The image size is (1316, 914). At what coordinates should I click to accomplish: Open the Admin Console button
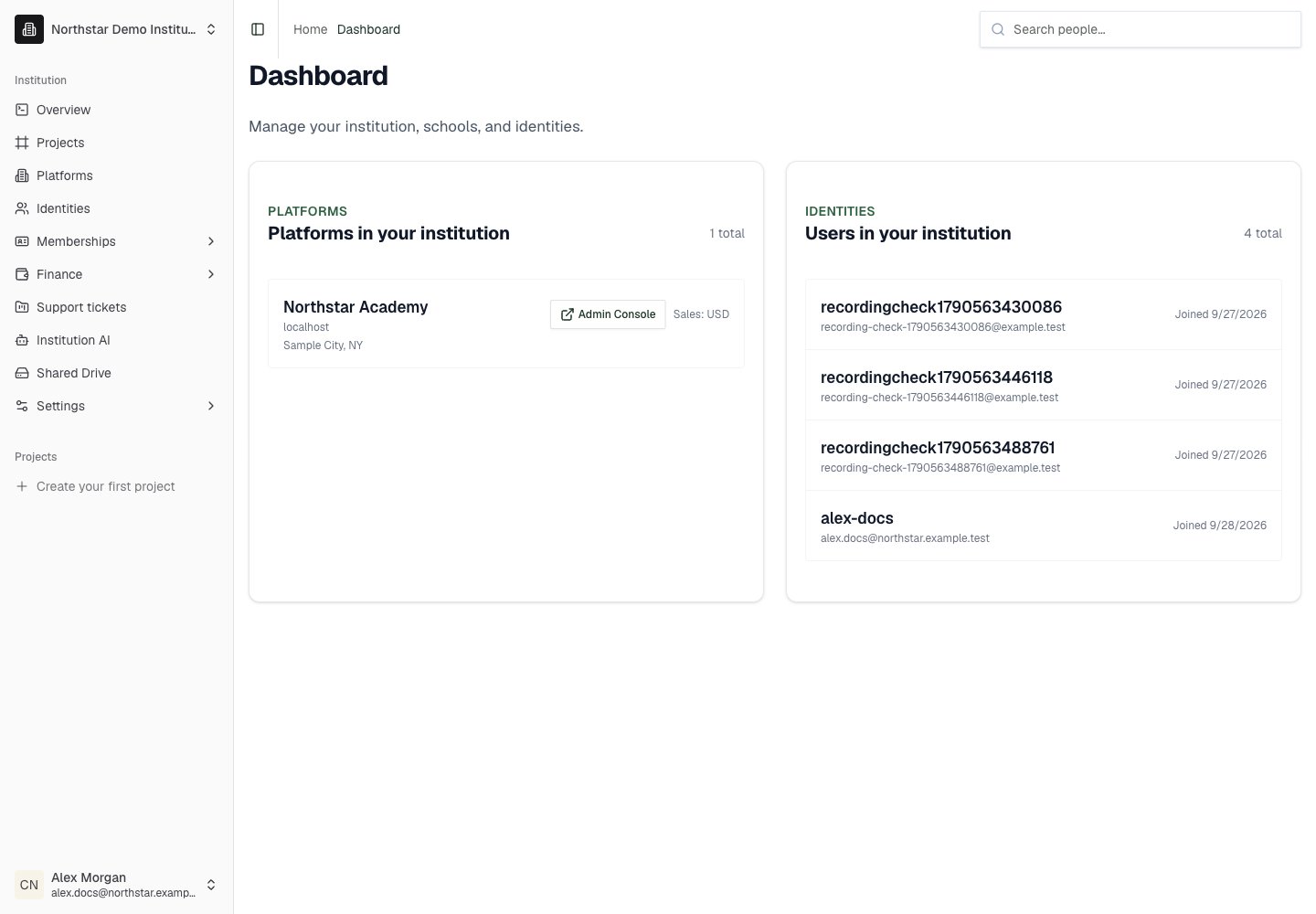(x=608, y=314)
